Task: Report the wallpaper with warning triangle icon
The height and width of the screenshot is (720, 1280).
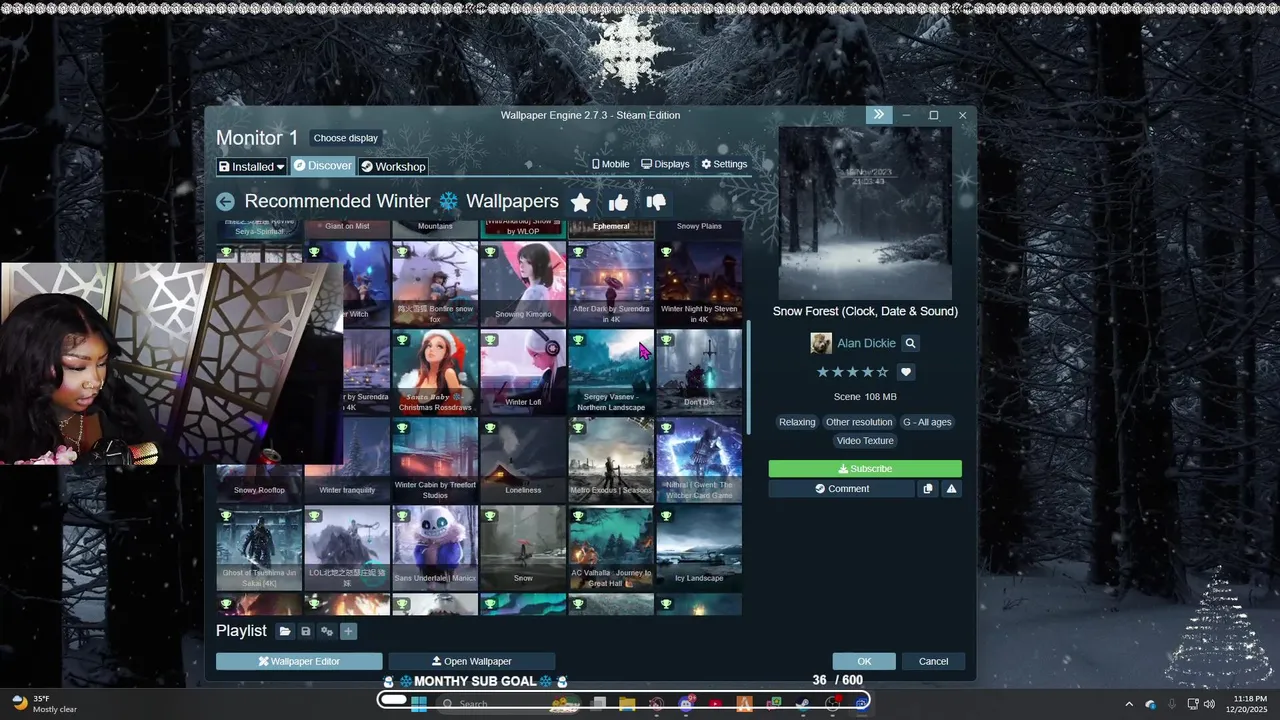Action: point(951,489)
